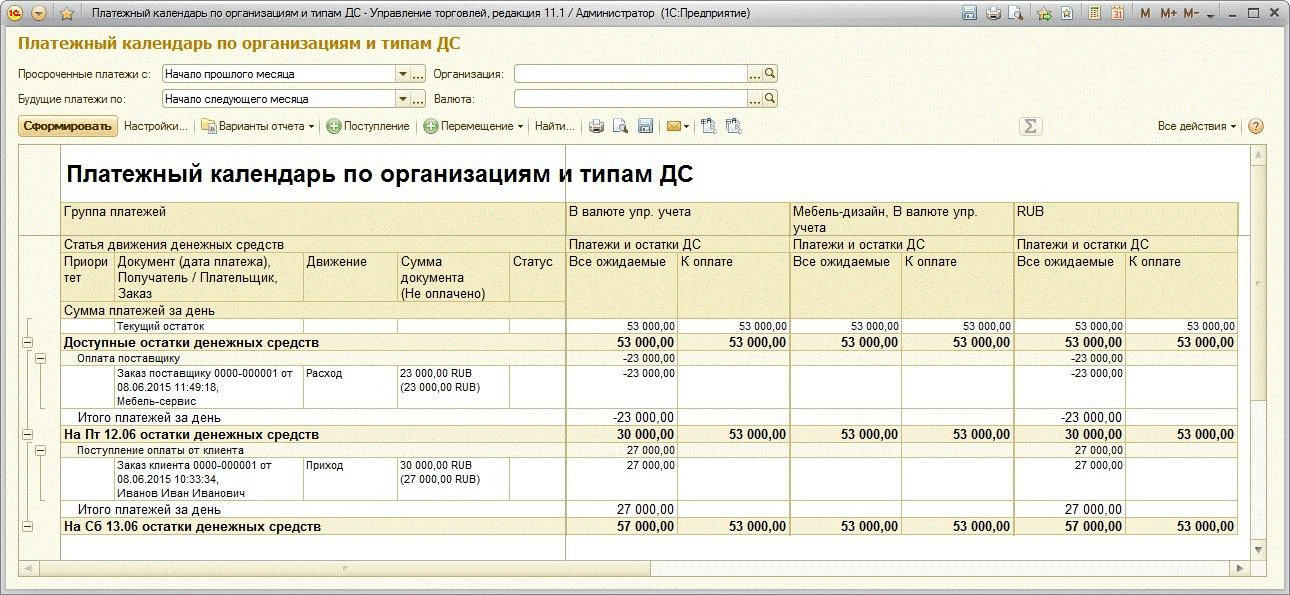This screenshot has width=1290, height=595.
Task: Click the ellipsis button in the Валюта field
Action: [755, 99]
